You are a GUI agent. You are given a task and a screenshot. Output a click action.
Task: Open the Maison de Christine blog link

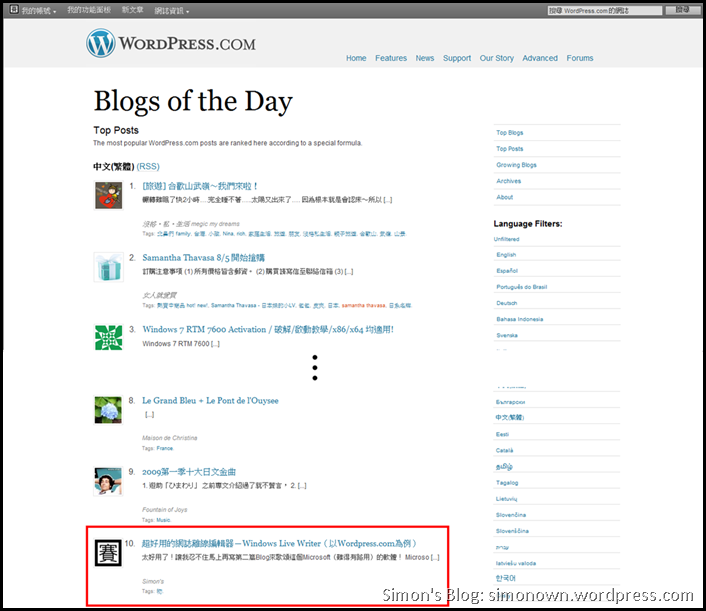tap(170, 438)
